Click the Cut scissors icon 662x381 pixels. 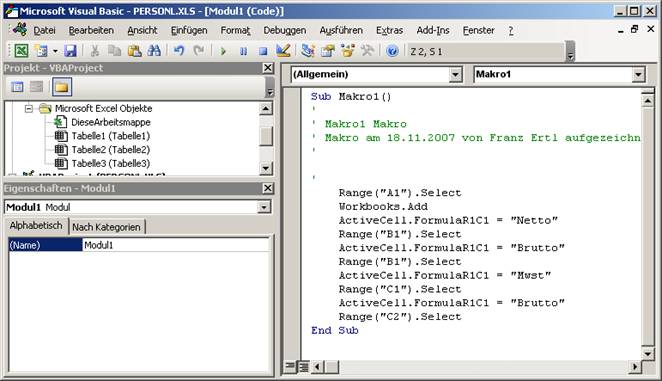click(x=95, y=51)
